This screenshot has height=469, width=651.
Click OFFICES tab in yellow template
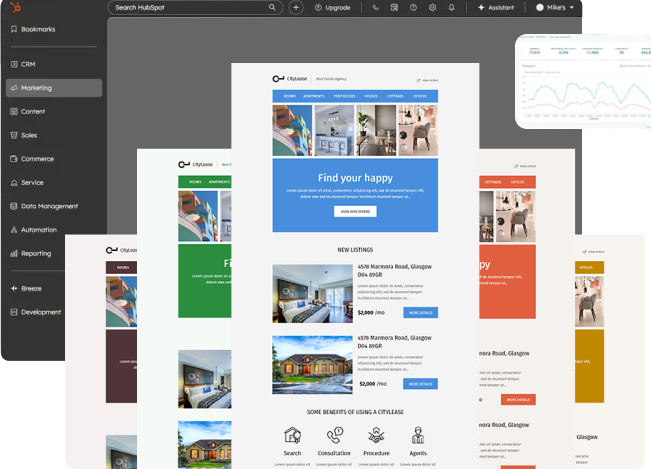pos(586,267)
